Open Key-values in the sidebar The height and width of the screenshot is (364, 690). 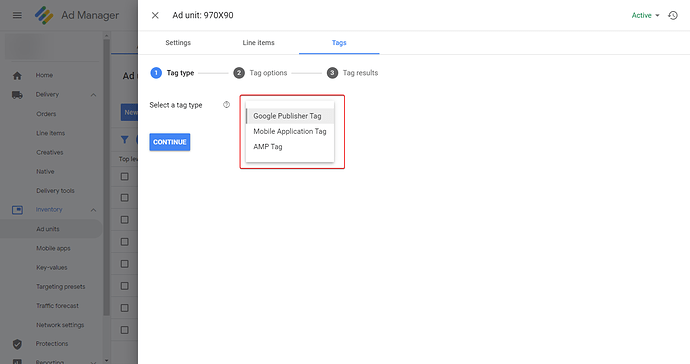point(51,268)
